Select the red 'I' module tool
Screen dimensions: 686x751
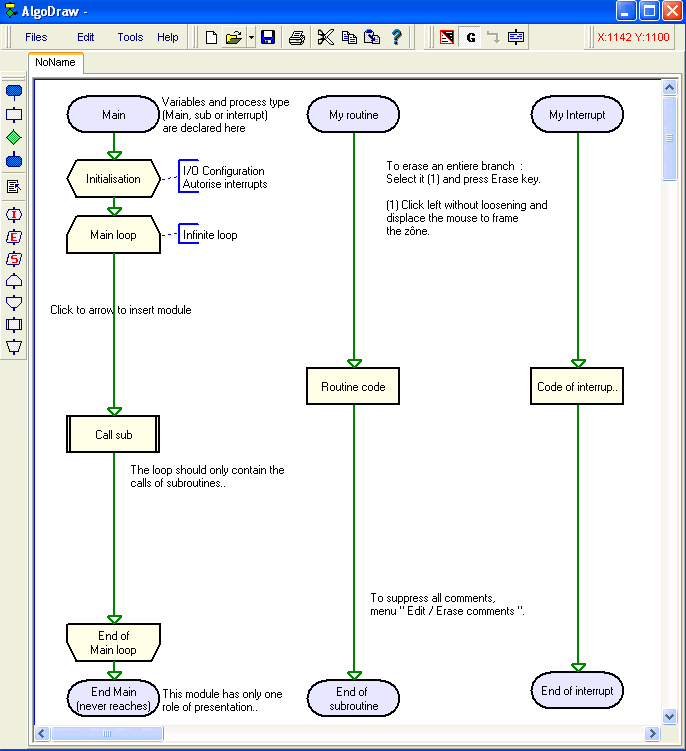14,214
